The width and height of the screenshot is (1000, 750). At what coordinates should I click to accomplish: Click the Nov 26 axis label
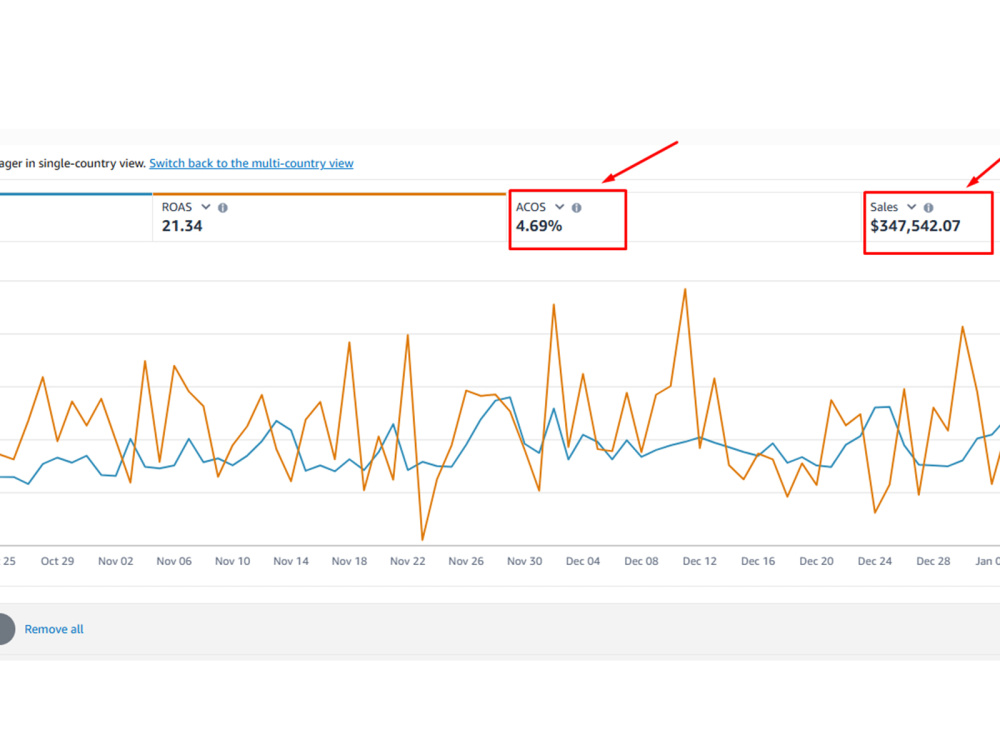click(466, 561)
